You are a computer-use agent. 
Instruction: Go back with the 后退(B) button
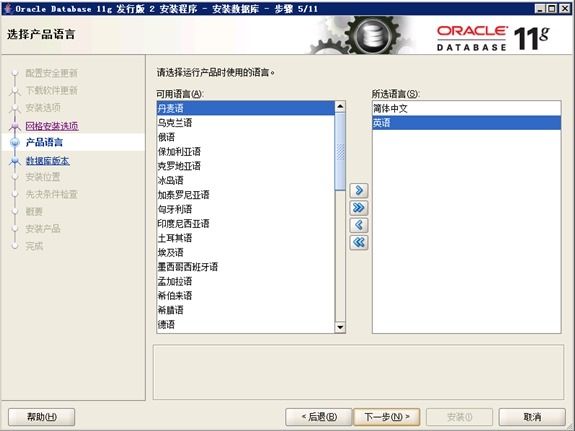click(x=318, y=417)
